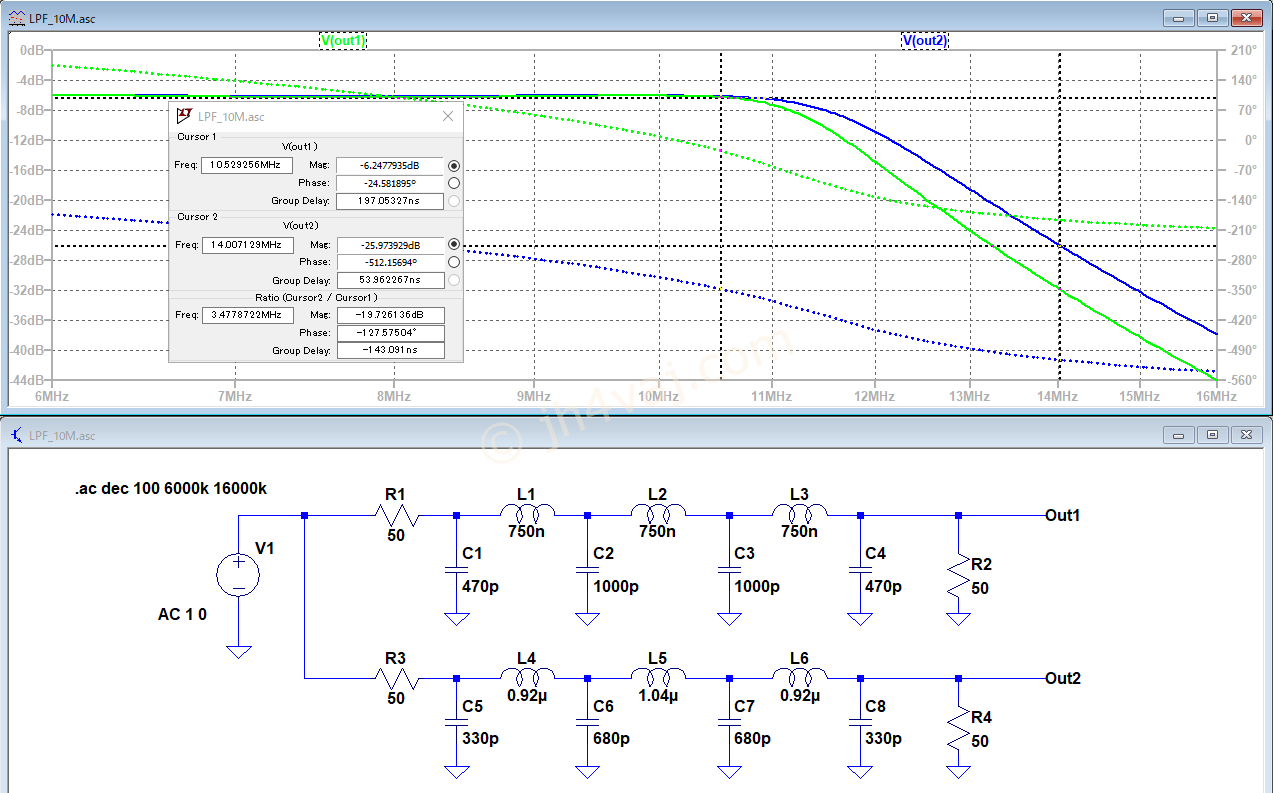The image size is (1273, 793).
Task: Click Cursor 1 Mag field -6.2477935dB
Action: [390, 165]
